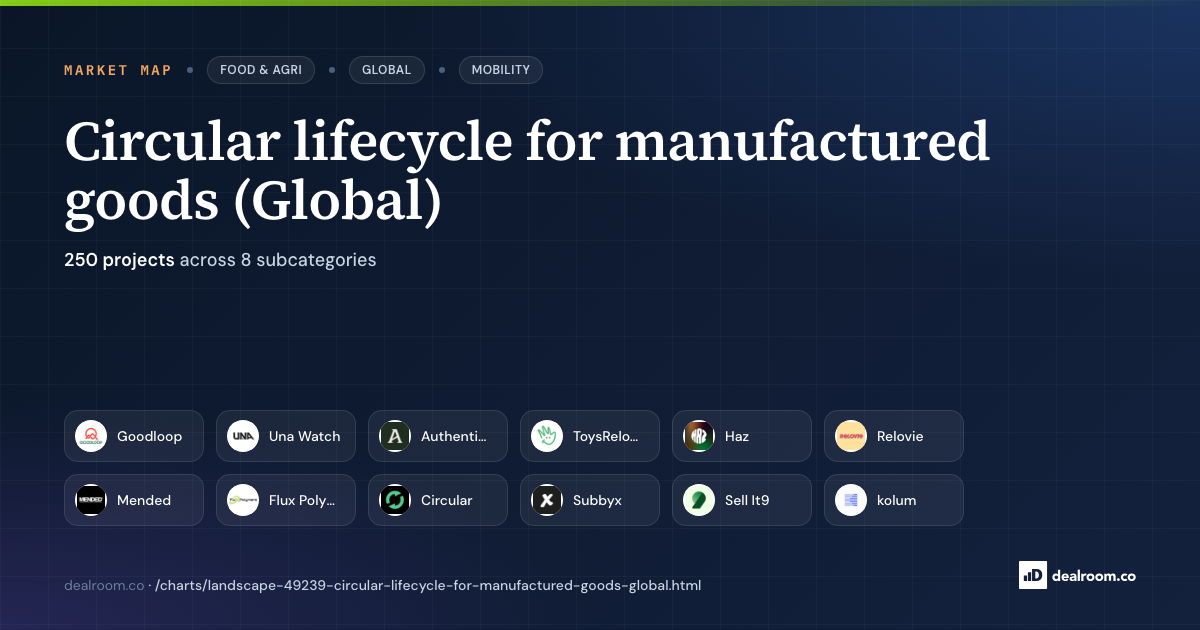1200x630 pixels.
Task: Click the 'Circular lifecycle for manufactured goods' heading
Action: (527, 170)
